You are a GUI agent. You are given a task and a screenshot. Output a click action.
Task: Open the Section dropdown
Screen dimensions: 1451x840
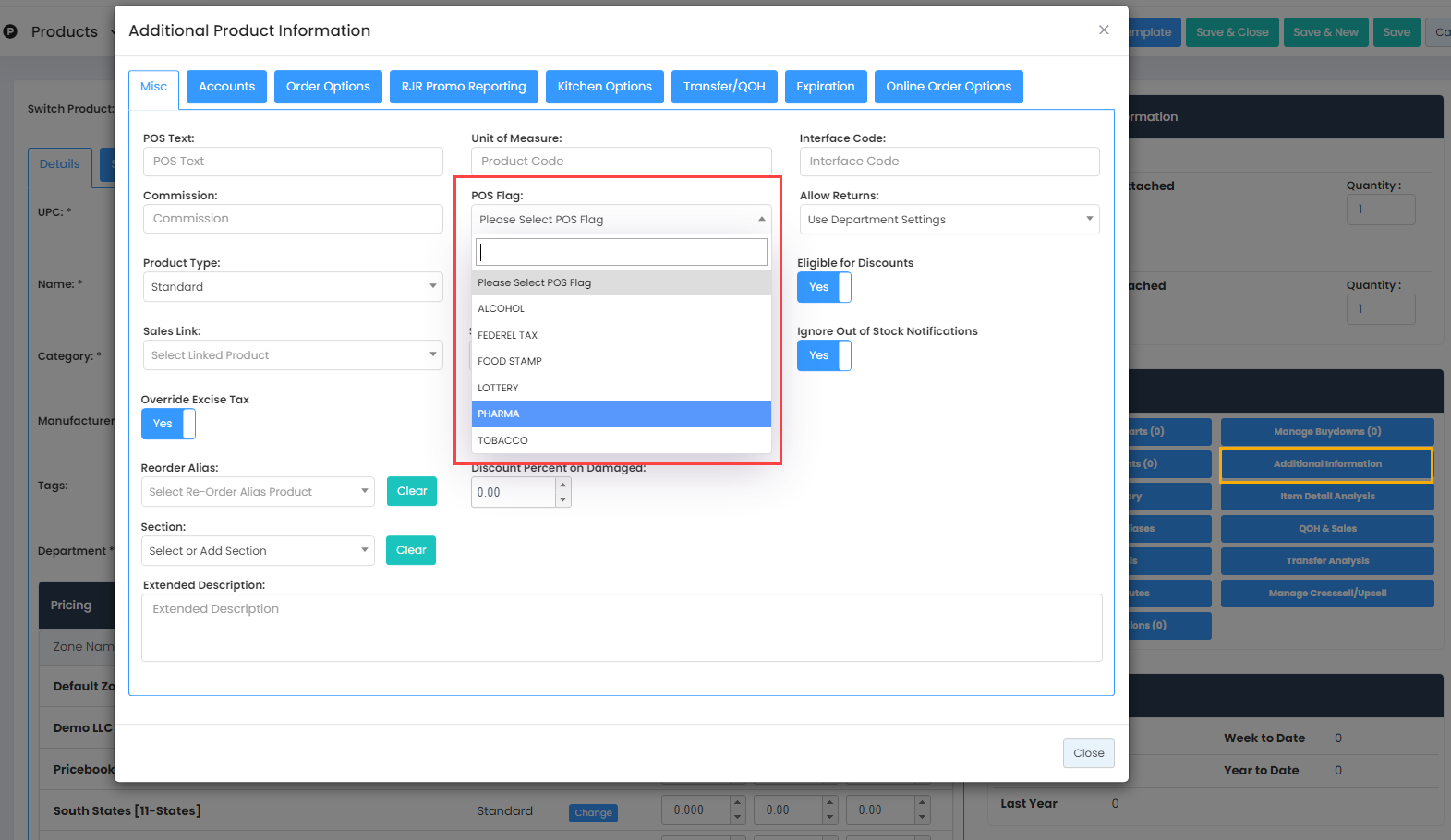257,551
